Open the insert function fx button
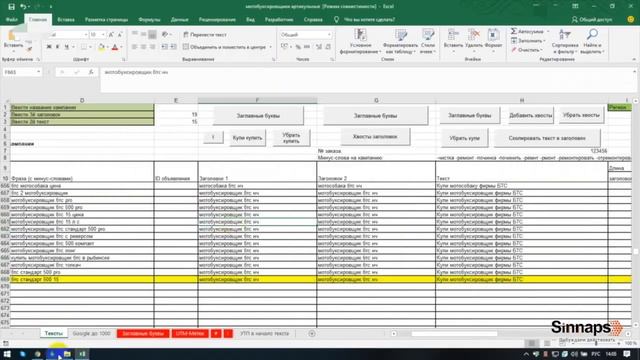Screen dimensions: 640x360 (x=91, y=72)
